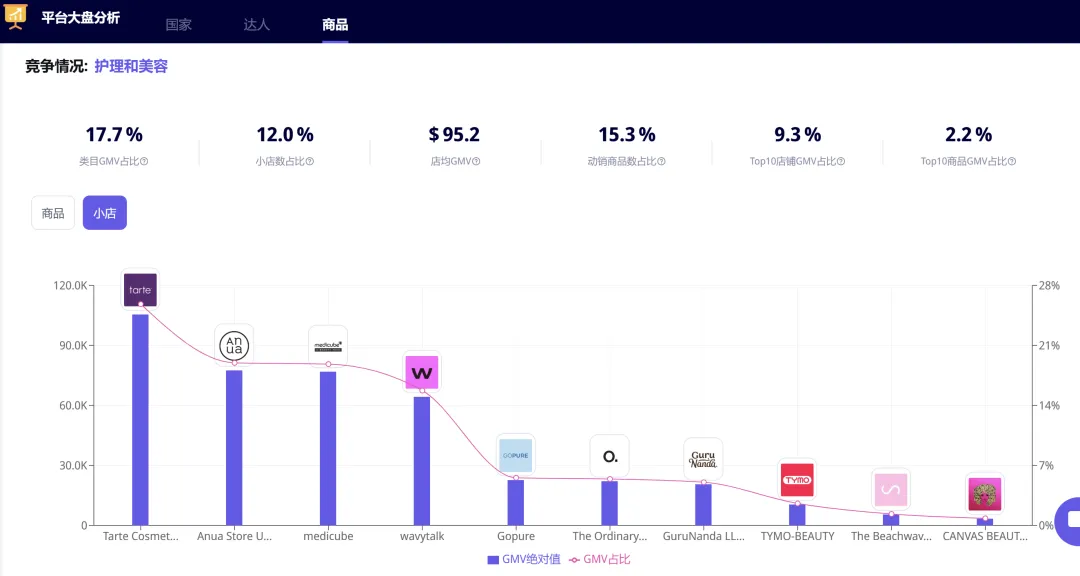
Task: Click the tarte shop logo
Action: (x=140, y=289)
